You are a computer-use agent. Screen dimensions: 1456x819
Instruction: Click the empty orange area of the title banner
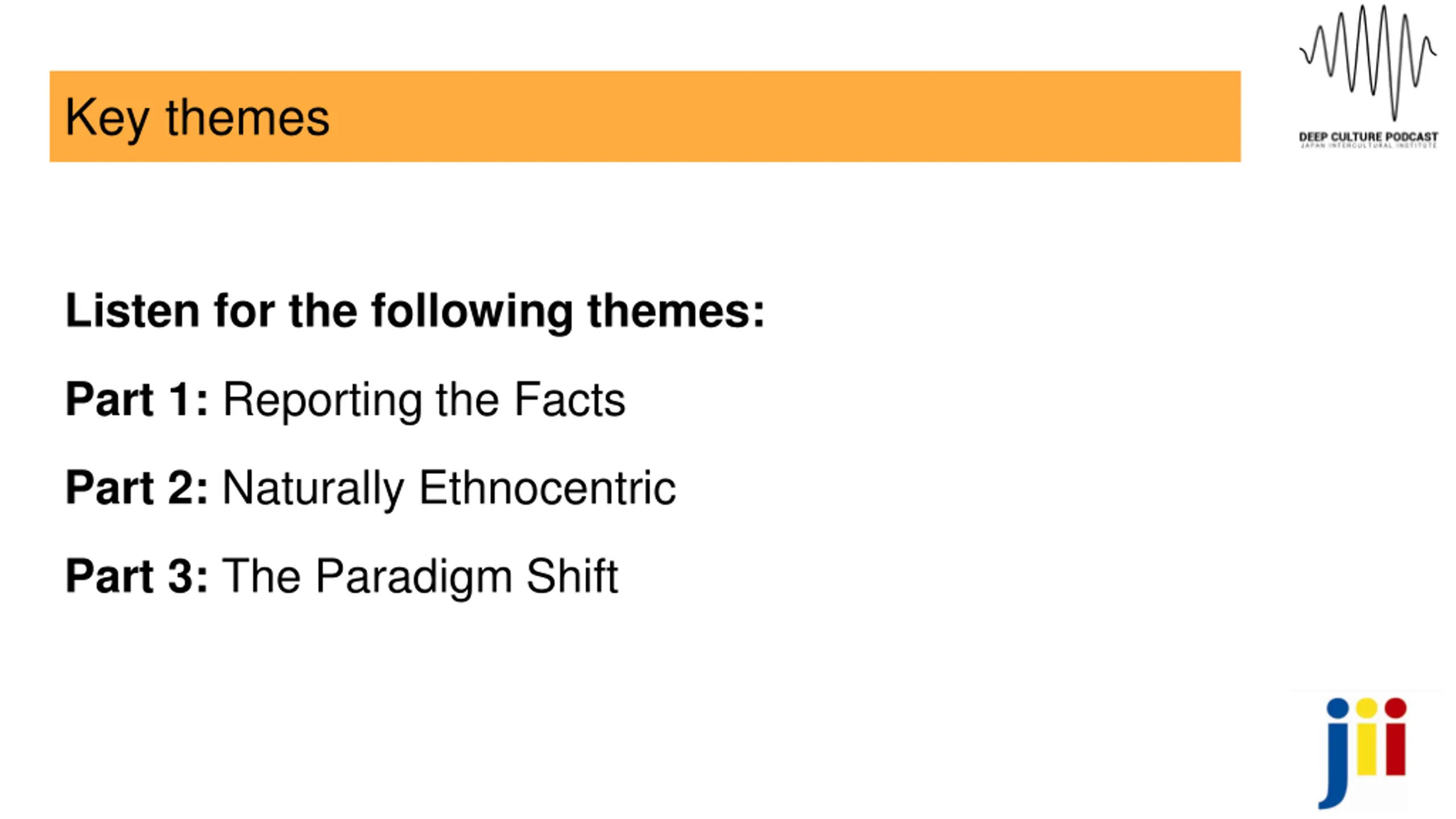pos(796,117)
